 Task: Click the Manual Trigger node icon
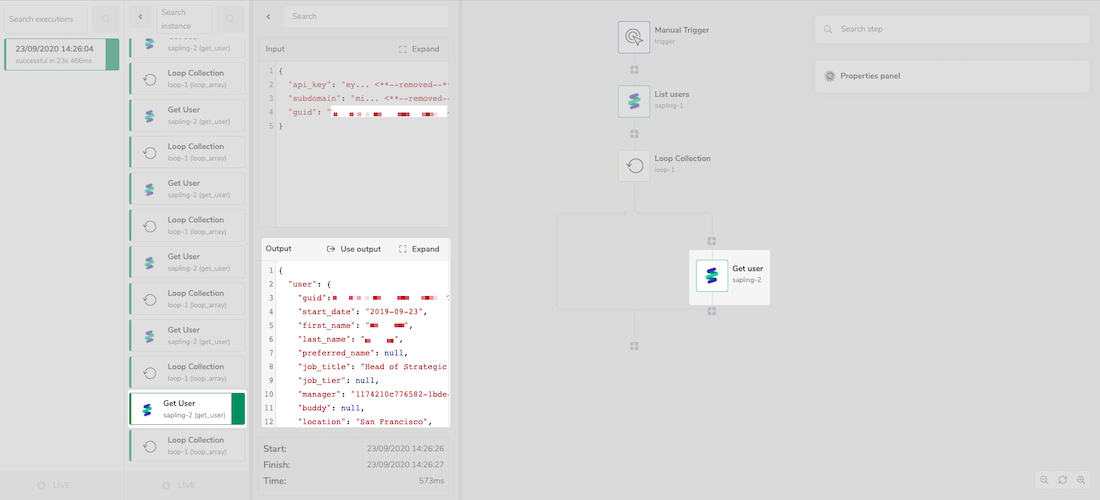point(634,37)
